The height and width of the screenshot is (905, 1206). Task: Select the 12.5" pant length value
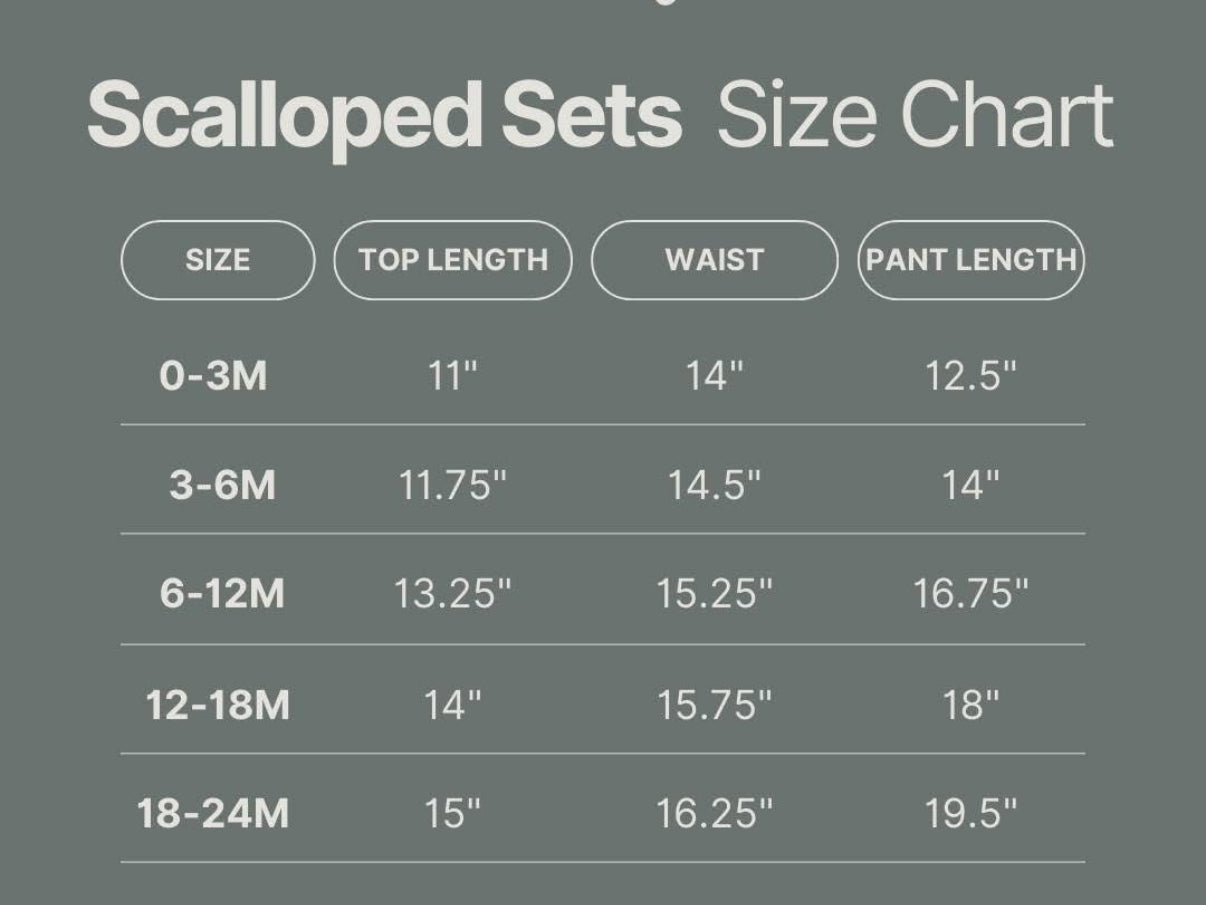(970, 377)
